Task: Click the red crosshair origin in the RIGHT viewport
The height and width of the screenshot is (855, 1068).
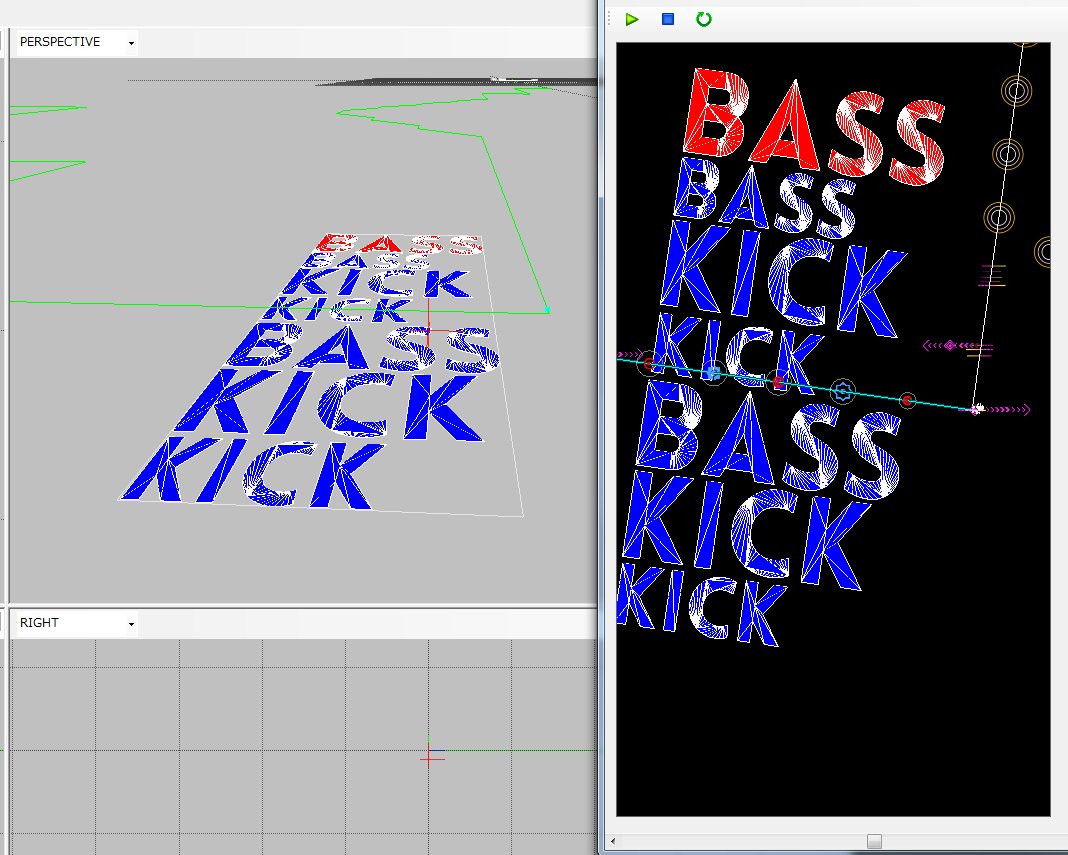Action: (430, 759)
